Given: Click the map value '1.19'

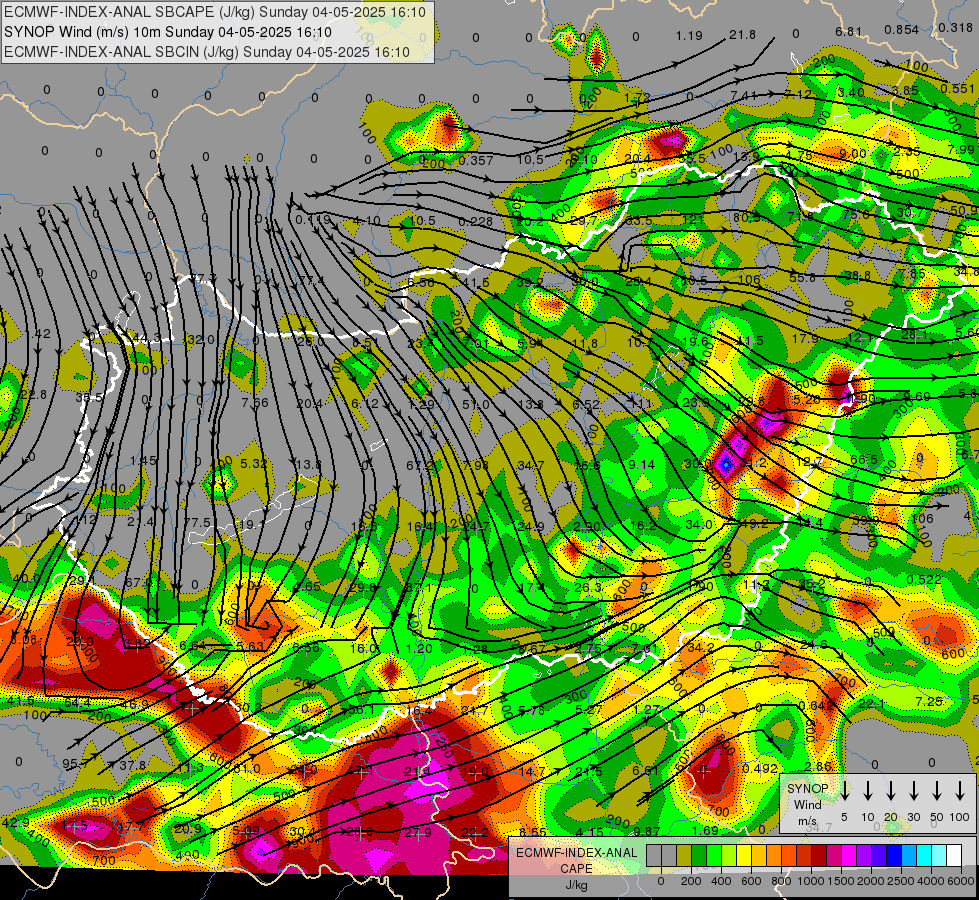Looking at the screenshot, I should 689,36.
